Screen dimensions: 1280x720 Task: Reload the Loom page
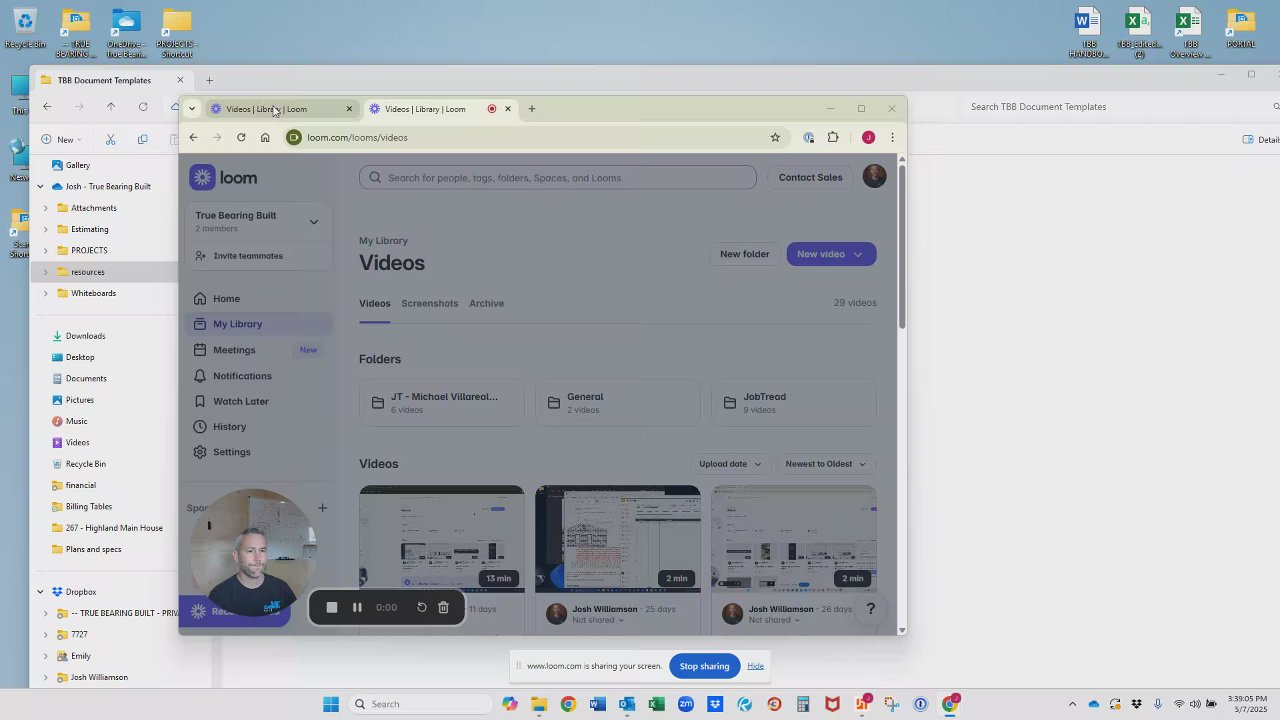[x=241, y=138]
